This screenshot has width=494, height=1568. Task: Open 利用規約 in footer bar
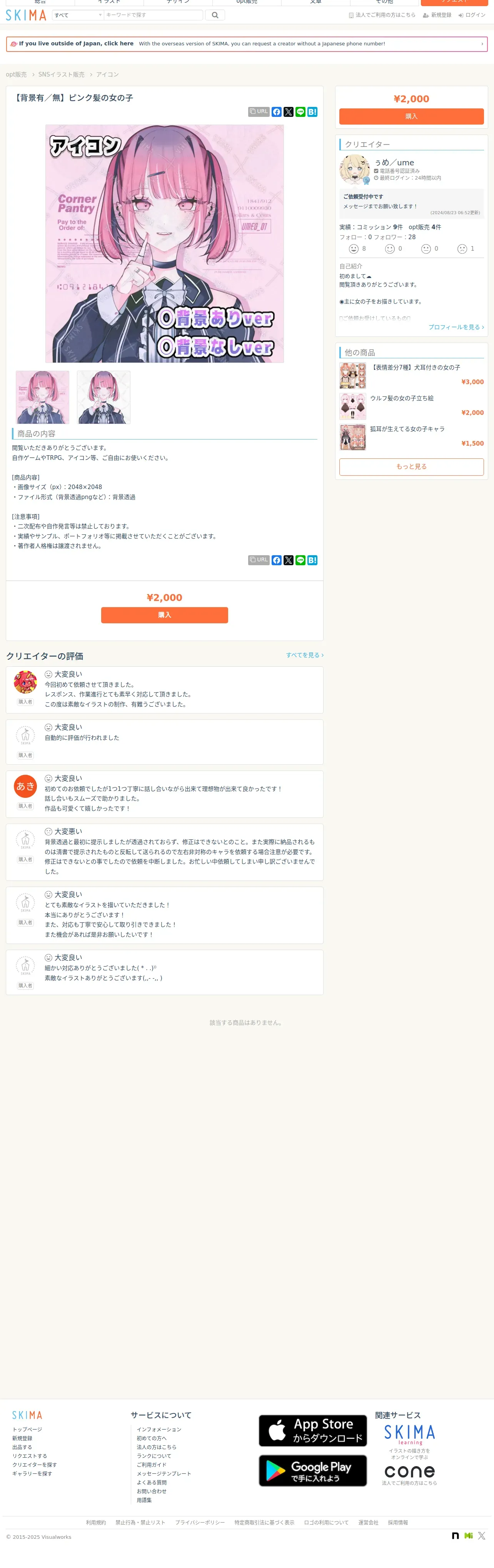click(x=96, y=1522)
